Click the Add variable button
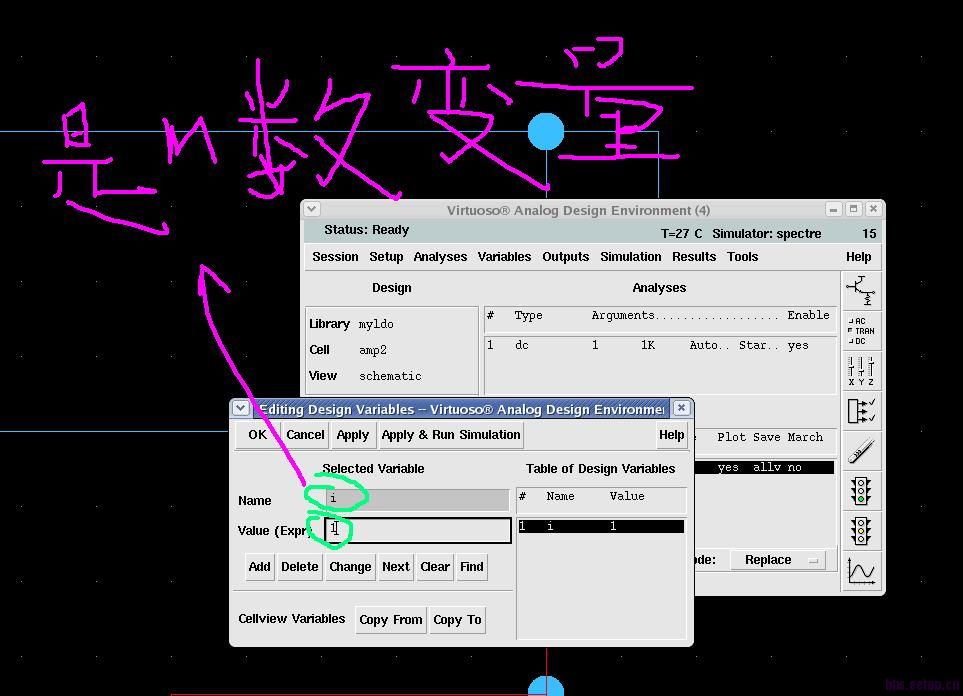The height and width of the screenshot is (696, 963). (259, 566)
